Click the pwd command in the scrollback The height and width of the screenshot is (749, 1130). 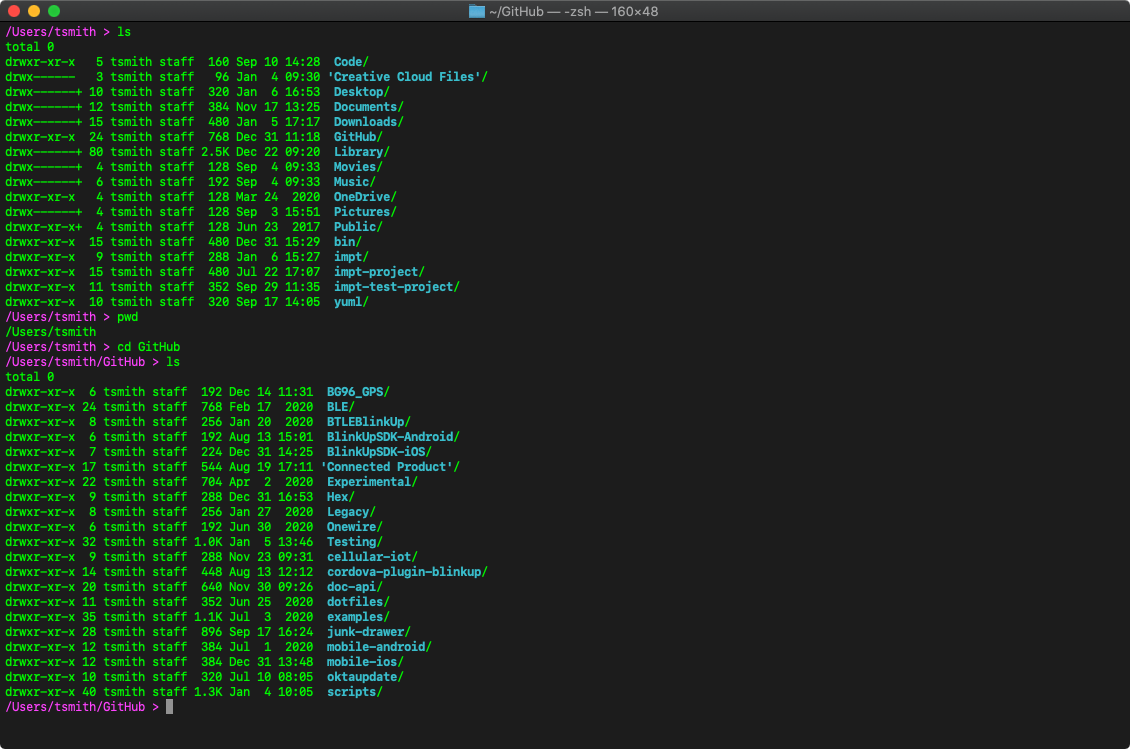pyautogui.click(x=128, y=316)
